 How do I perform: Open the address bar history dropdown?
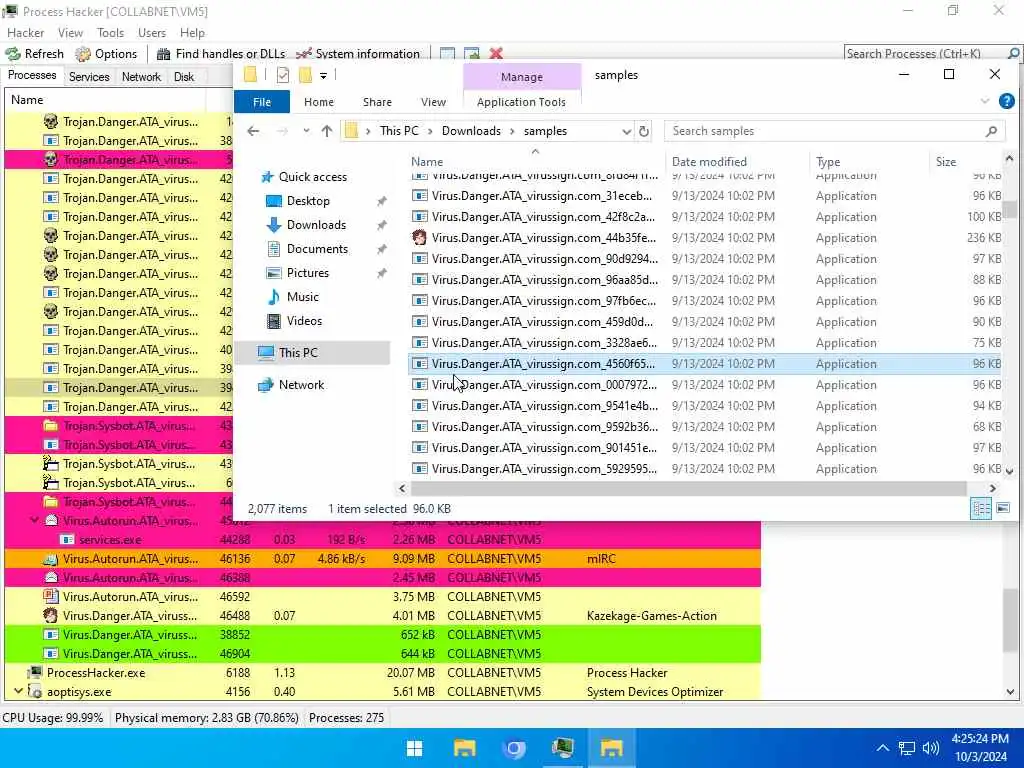[x=626, y=131]
